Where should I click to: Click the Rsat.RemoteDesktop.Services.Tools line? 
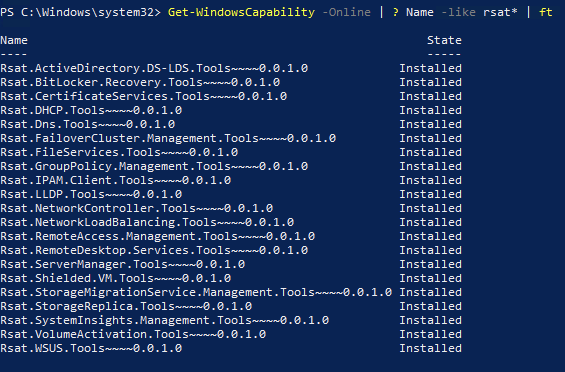[154, 250]
